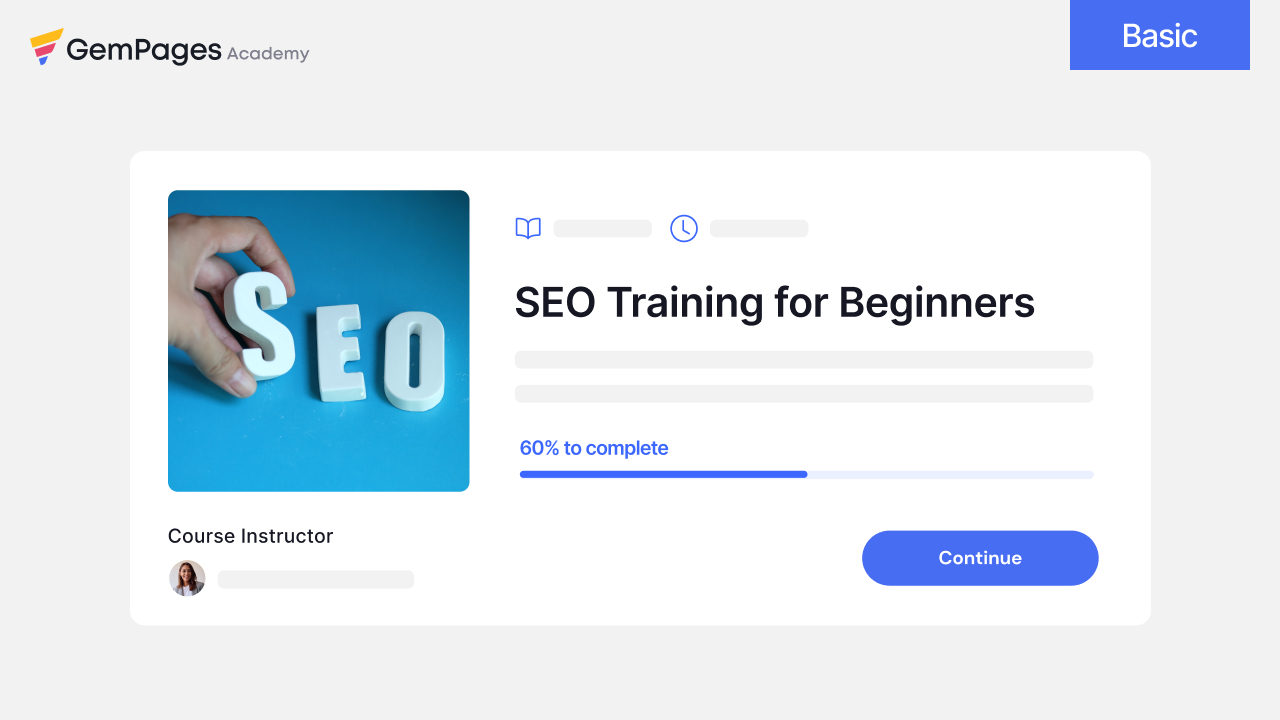1280x720 pixels.
Task: Click the GemPages flame logo icon
Action: click(46, 47)
